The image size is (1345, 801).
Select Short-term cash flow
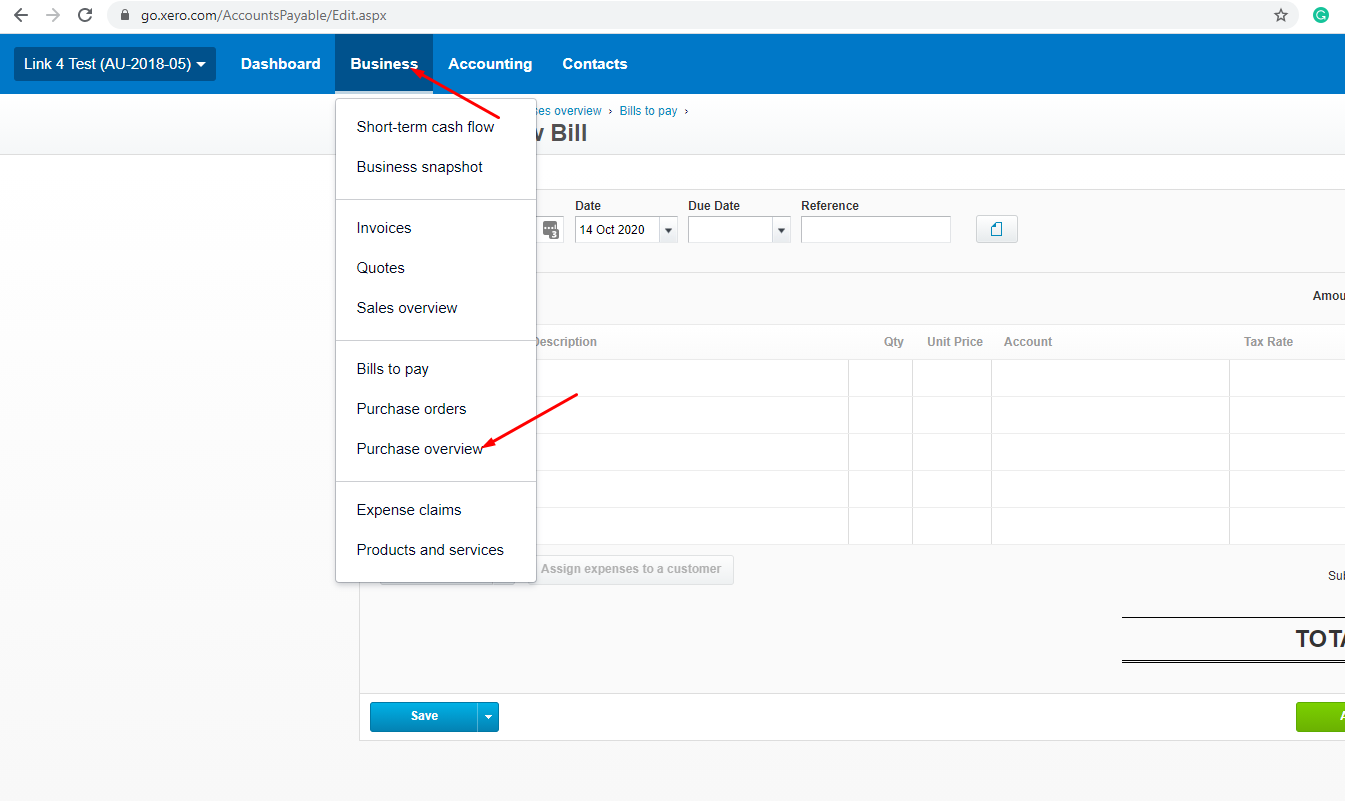tap(426, 127)
